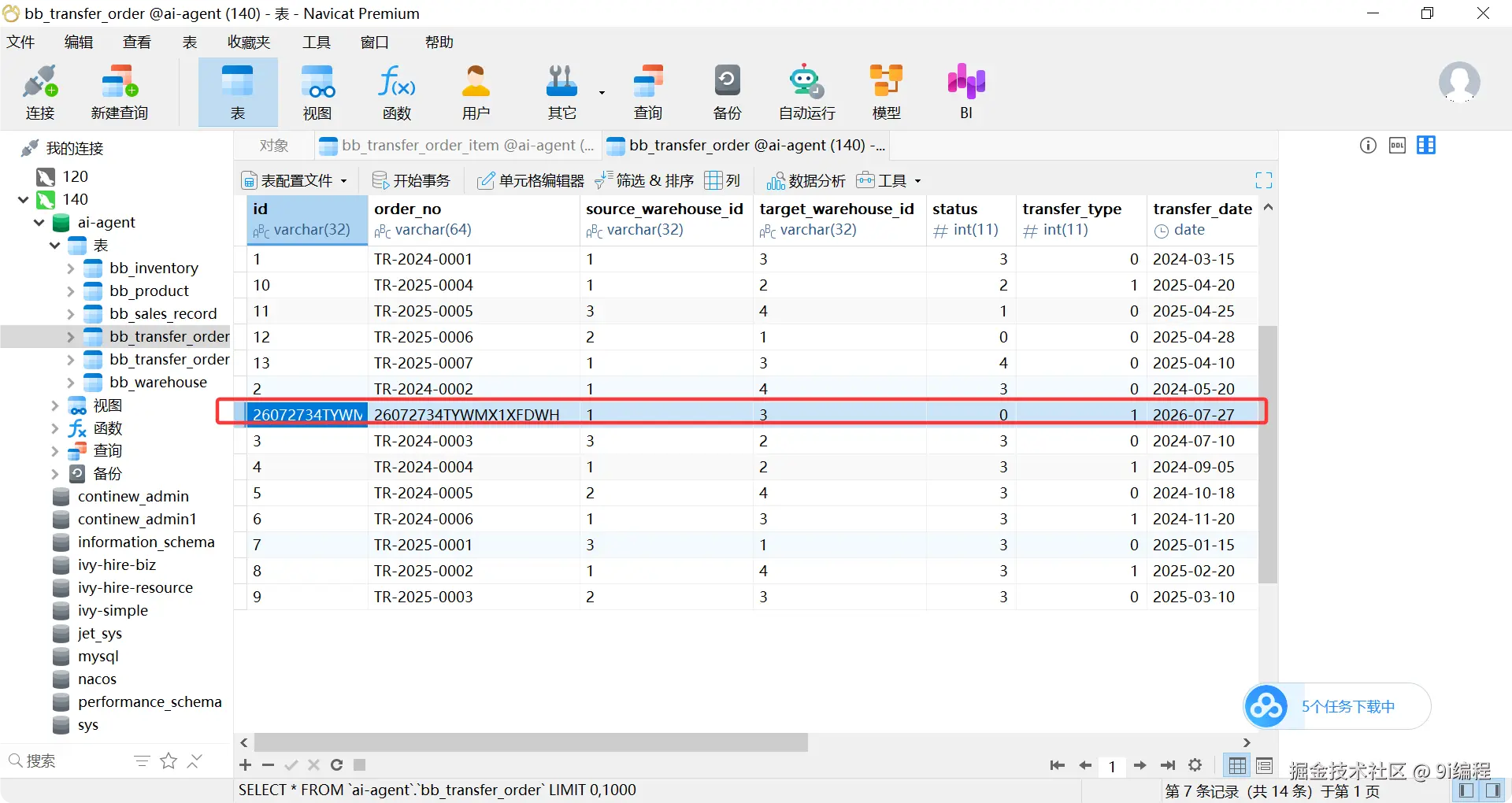
Task: Expand the 函数 functions tree node
Action: pos(54,428)
